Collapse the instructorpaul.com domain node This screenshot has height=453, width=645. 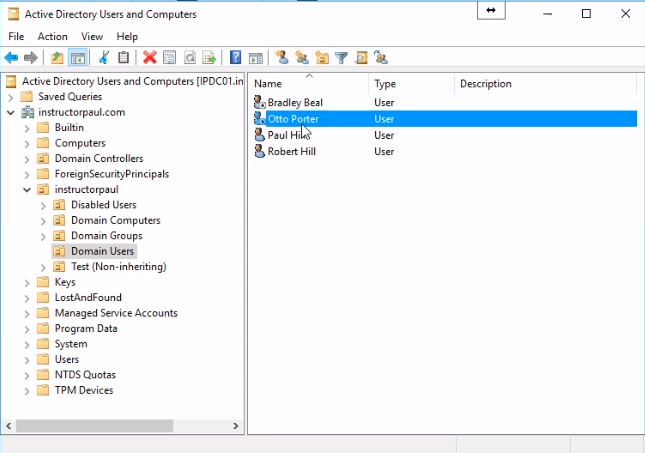click(x=11, y=112)
